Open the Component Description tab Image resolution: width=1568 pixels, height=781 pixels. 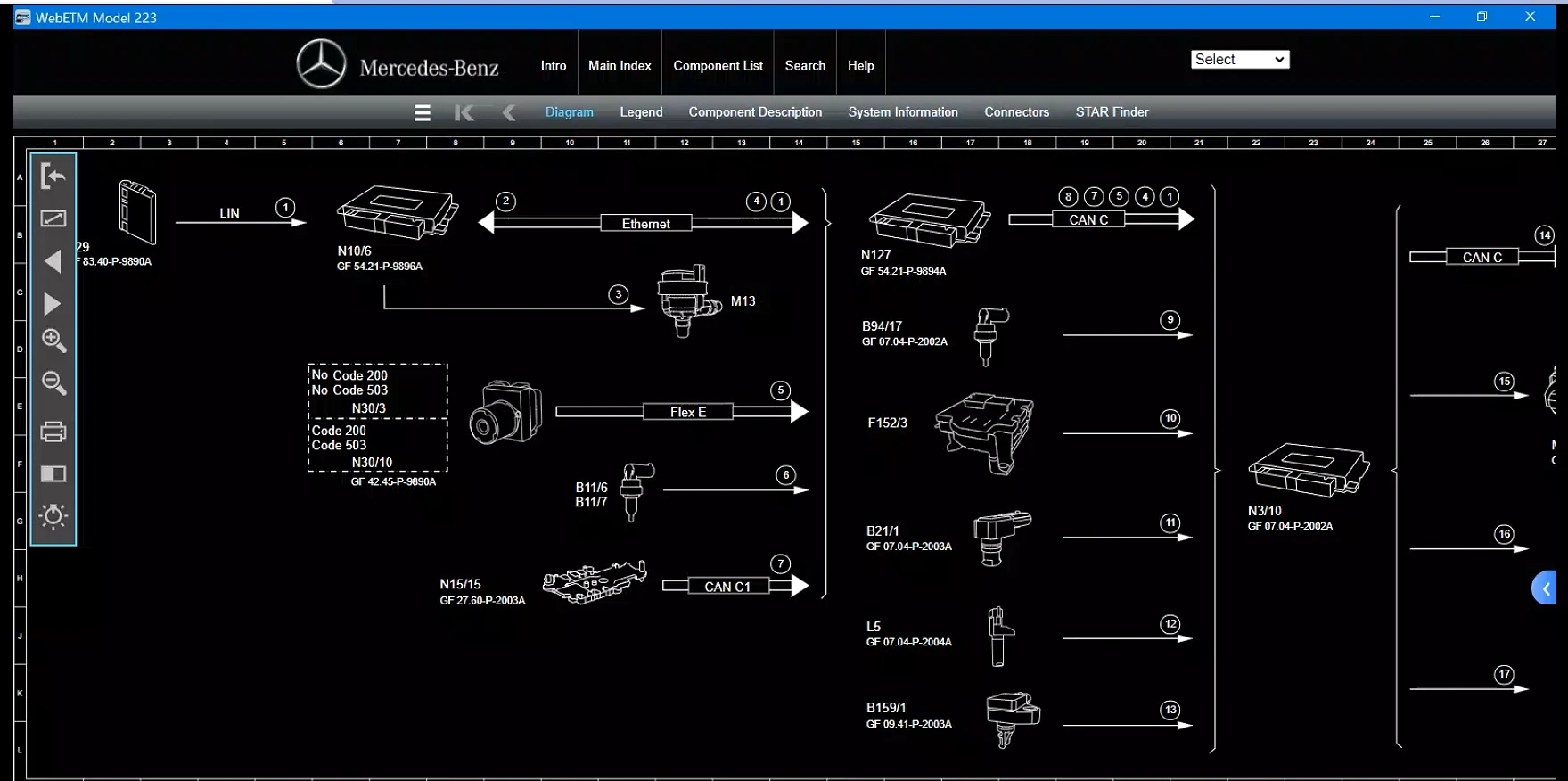point(755,112)
